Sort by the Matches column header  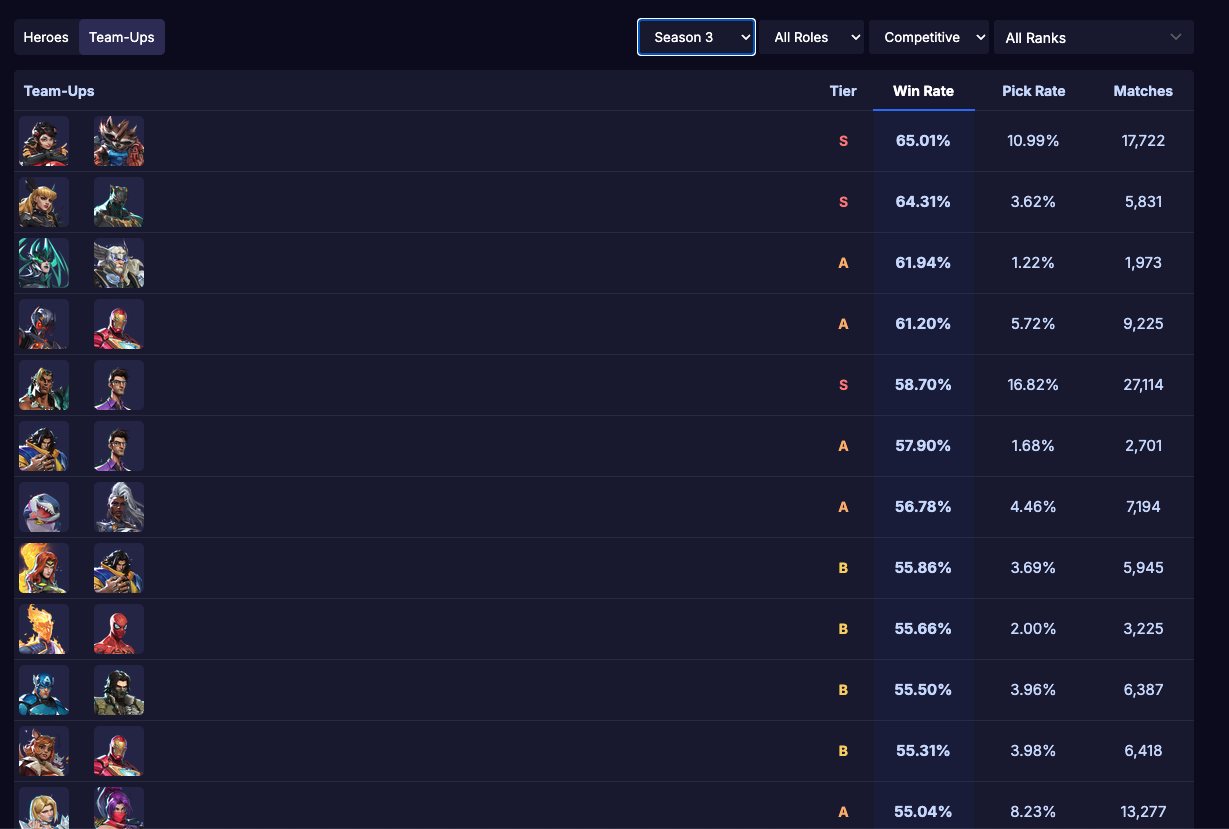(1143, 91)
